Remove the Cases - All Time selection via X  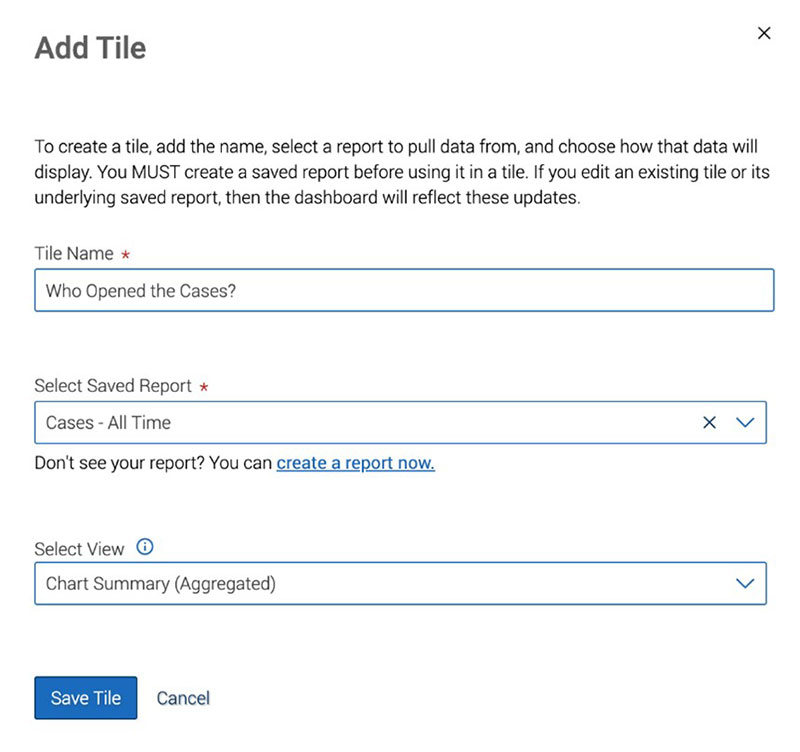[x=710, y=422]
